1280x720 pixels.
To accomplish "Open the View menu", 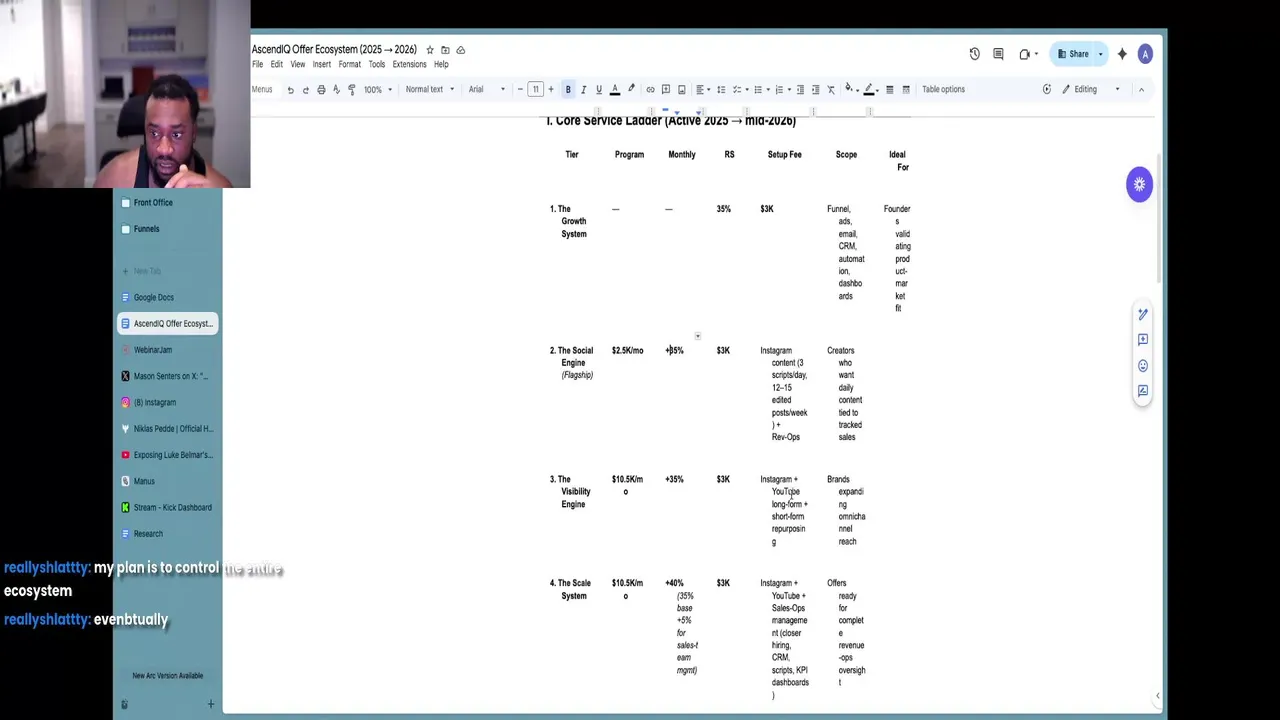I will (x=298, y=65).
